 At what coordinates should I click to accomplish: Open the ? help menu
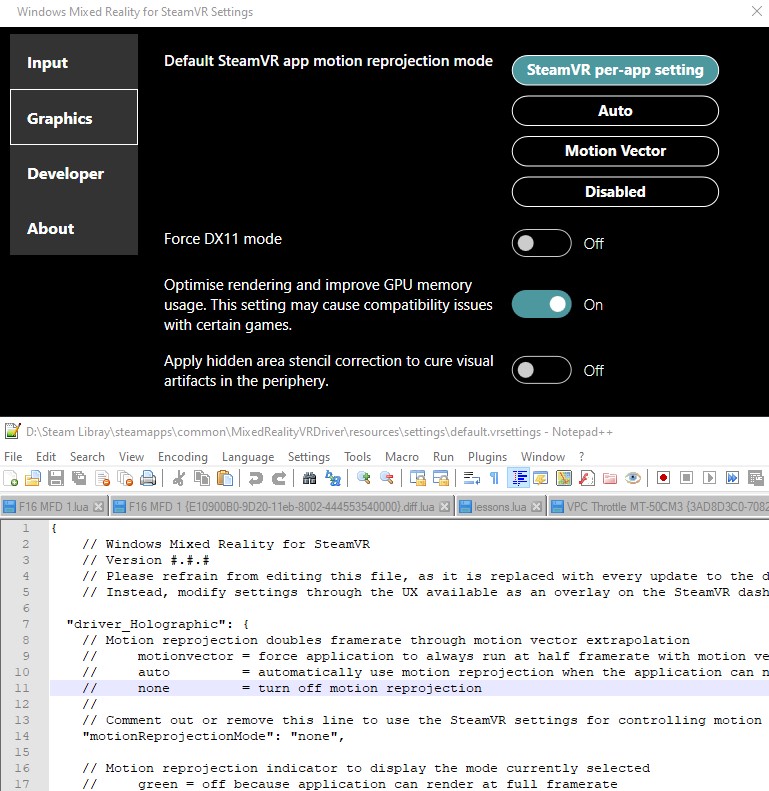pos(581,457)
